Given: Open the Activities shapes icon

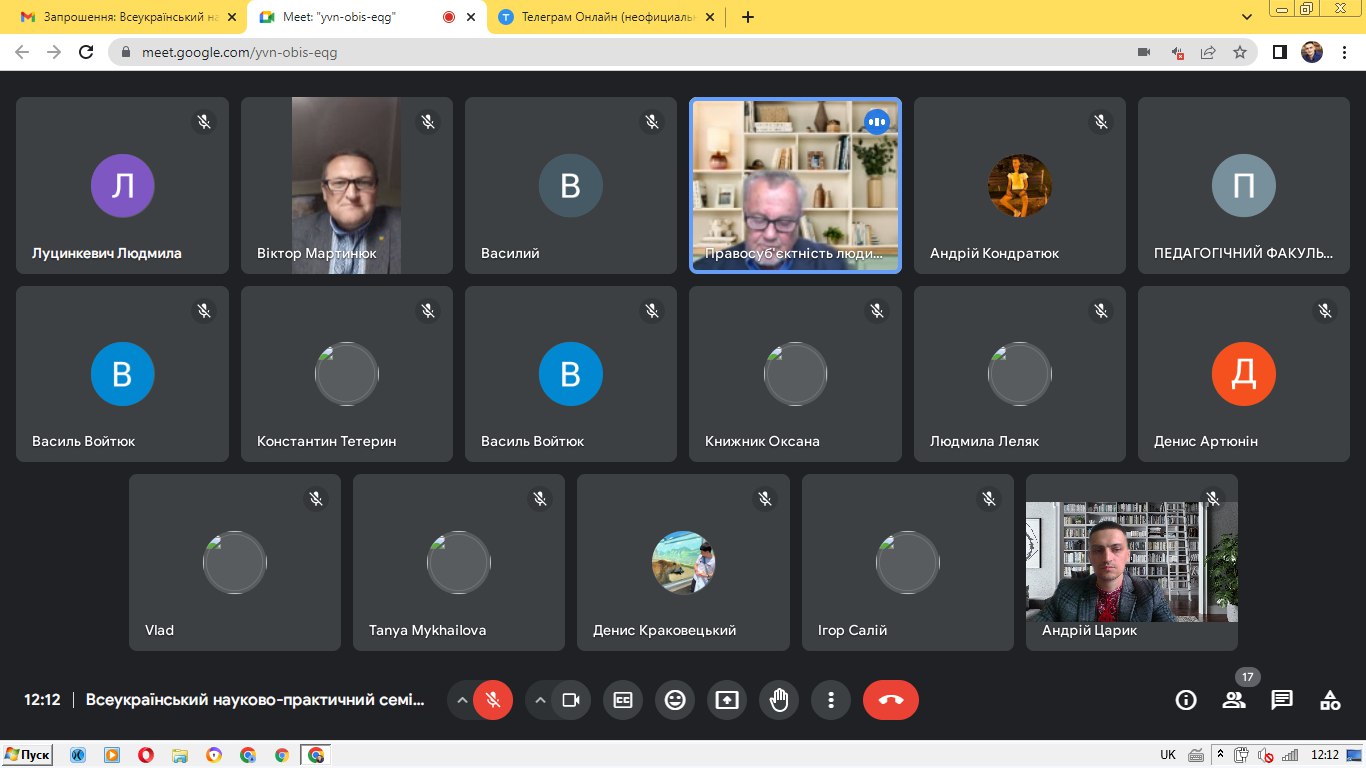Looking at the screenshot, I should pos(1330,700).
